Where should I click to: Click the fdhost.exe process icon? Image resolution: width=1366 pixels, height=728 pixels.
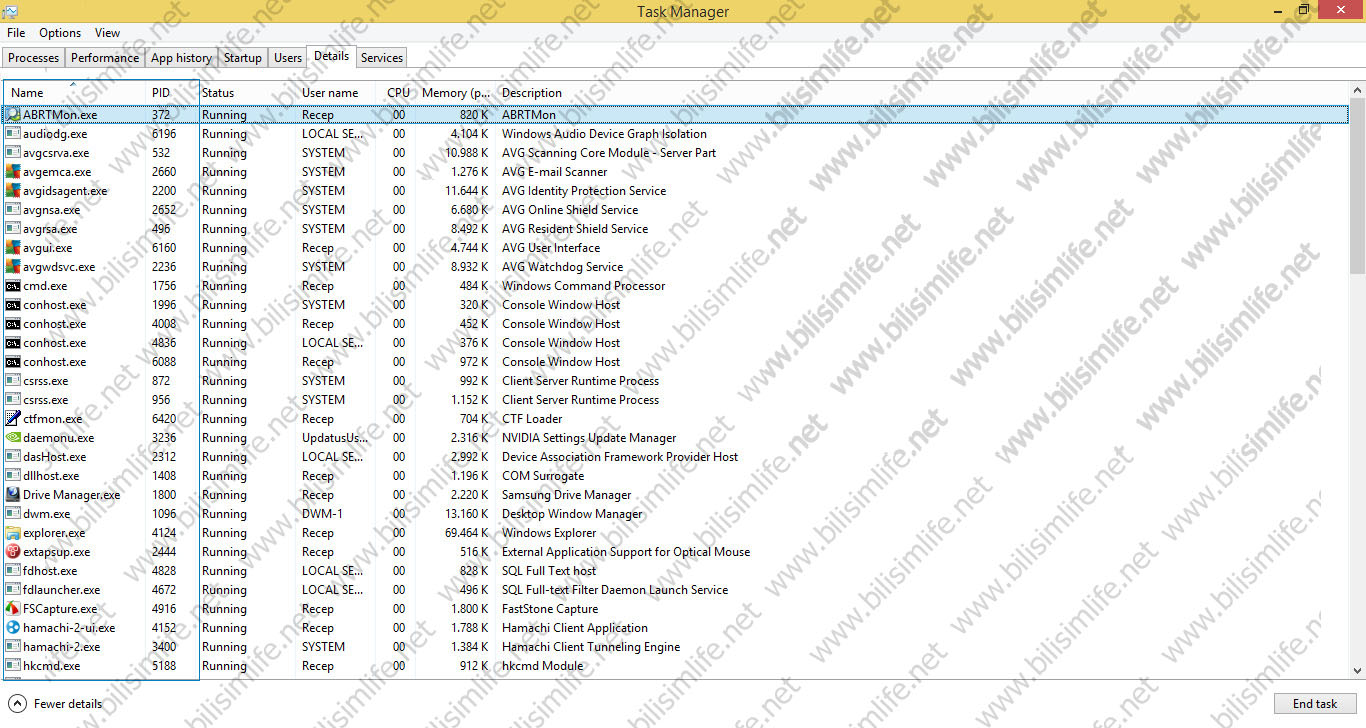[13, 571]
